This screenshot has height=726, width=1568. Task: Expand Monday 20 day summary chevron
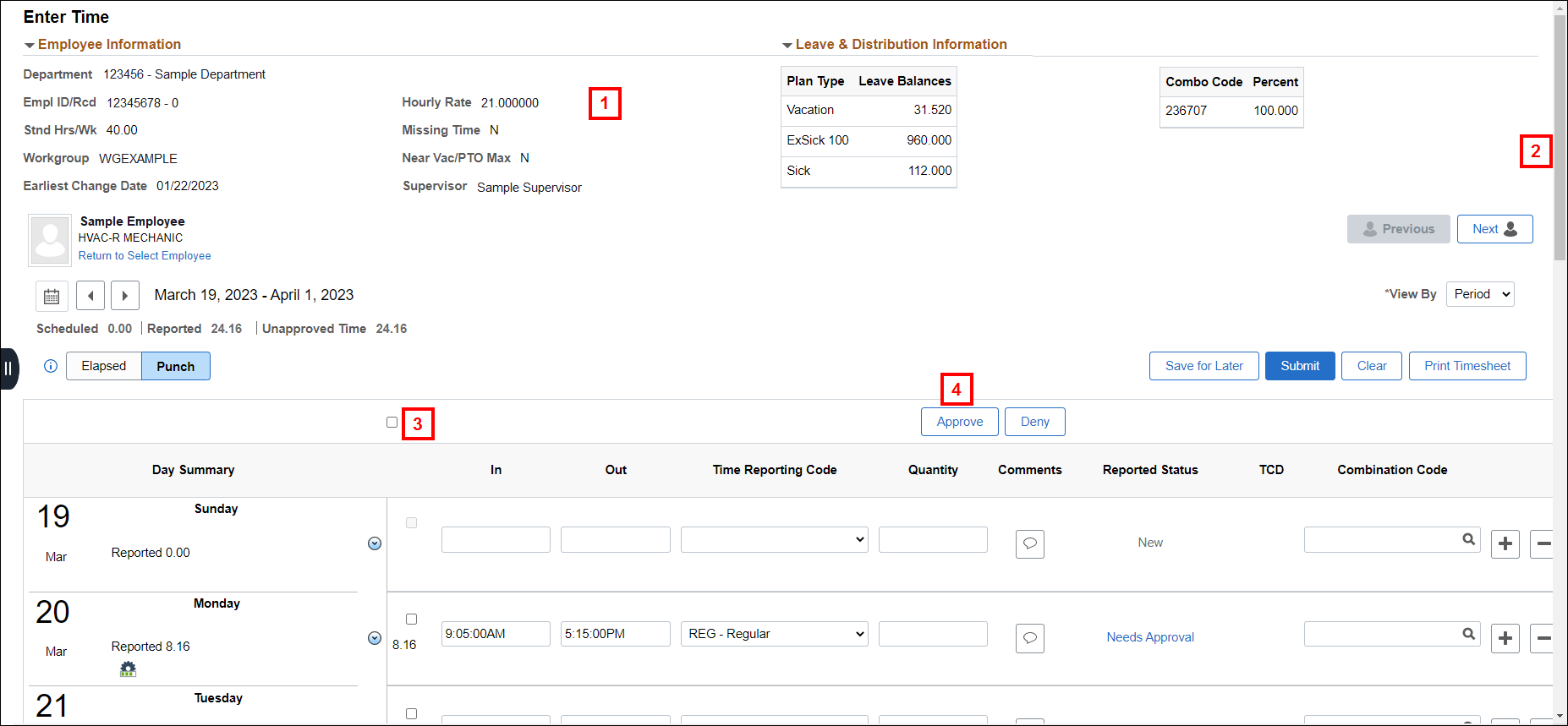(x=375, y=638)
